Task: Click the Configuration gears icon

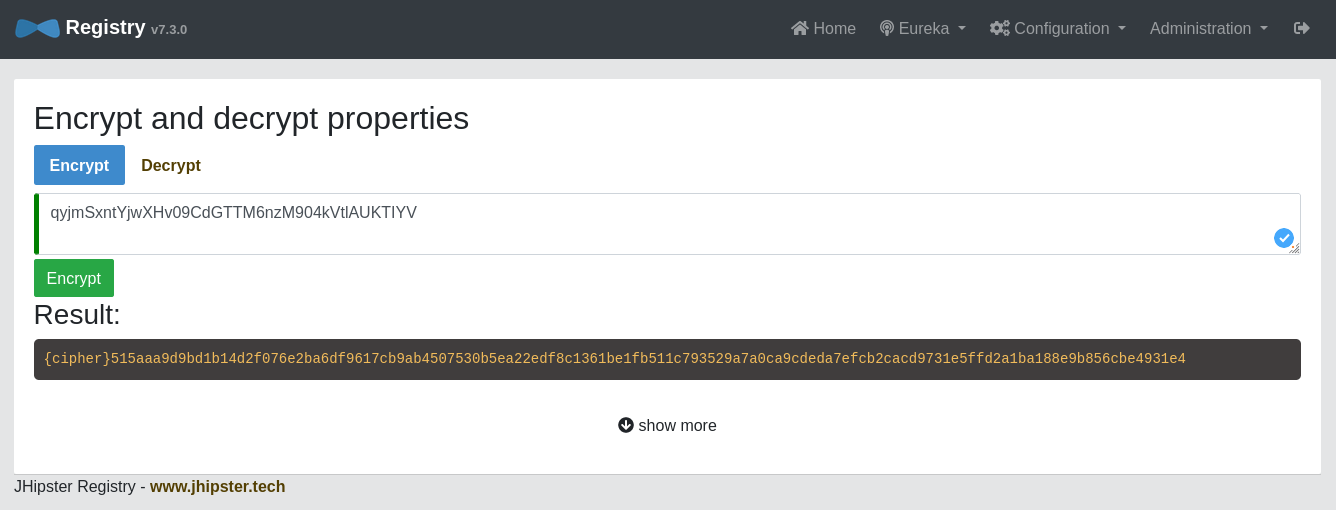Action: (x=999, y=28)
